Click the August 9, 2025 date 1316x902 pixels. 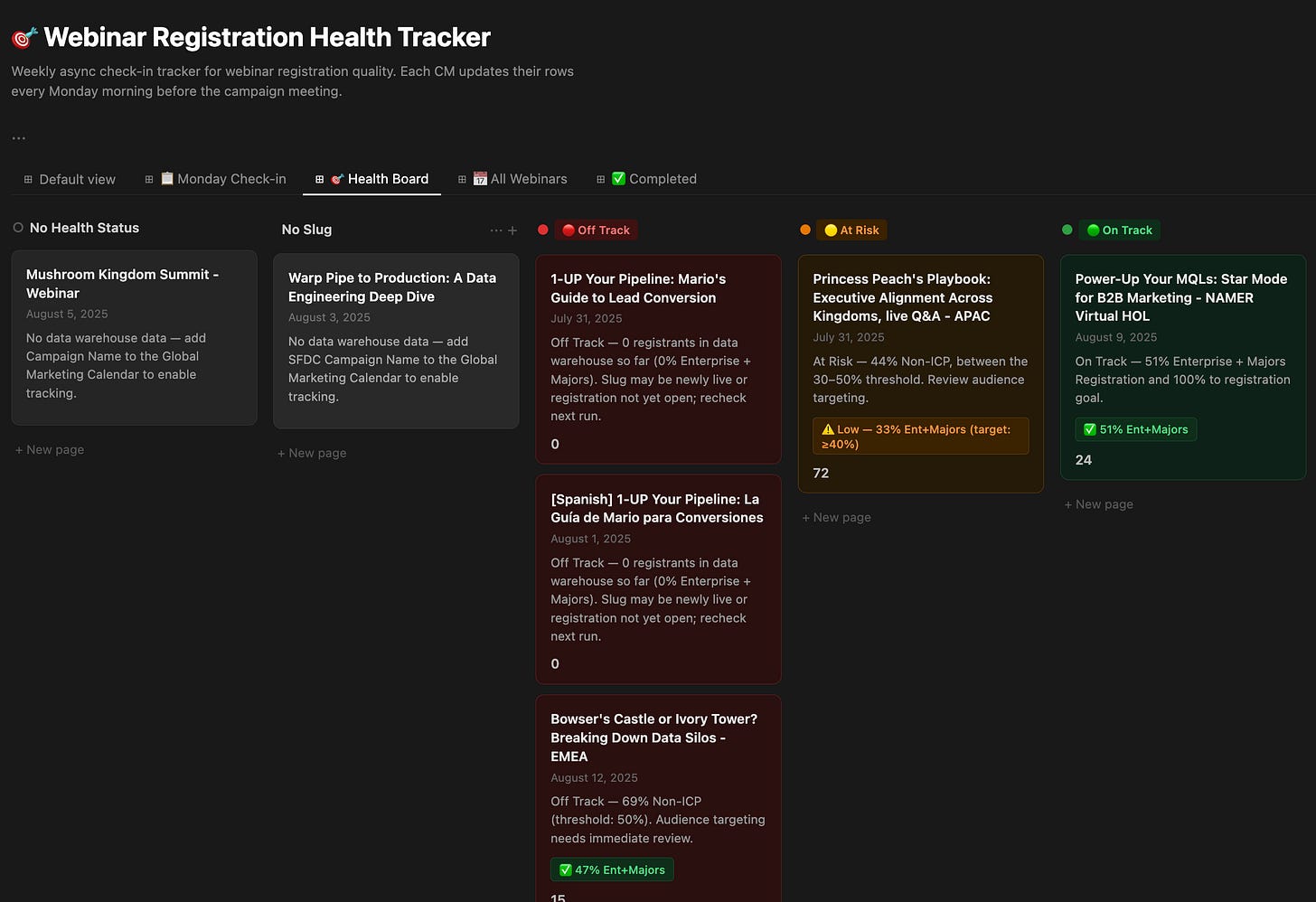[x=1116, y=337]
